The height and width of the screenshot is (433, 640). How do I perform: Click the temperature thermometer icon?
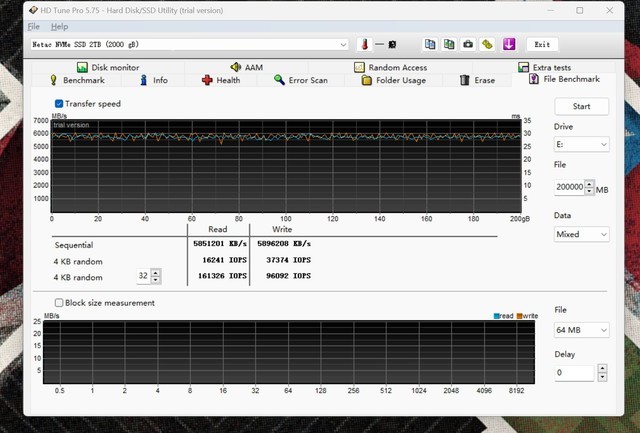coord(365,45)
